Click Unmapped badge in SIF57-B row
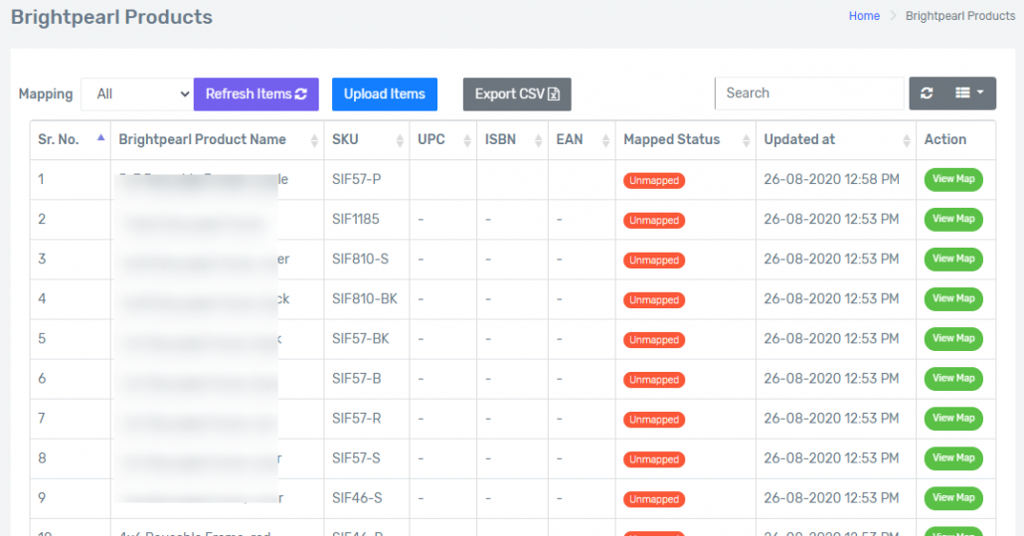Screen dimensions: 1024x536 (654, 380)
